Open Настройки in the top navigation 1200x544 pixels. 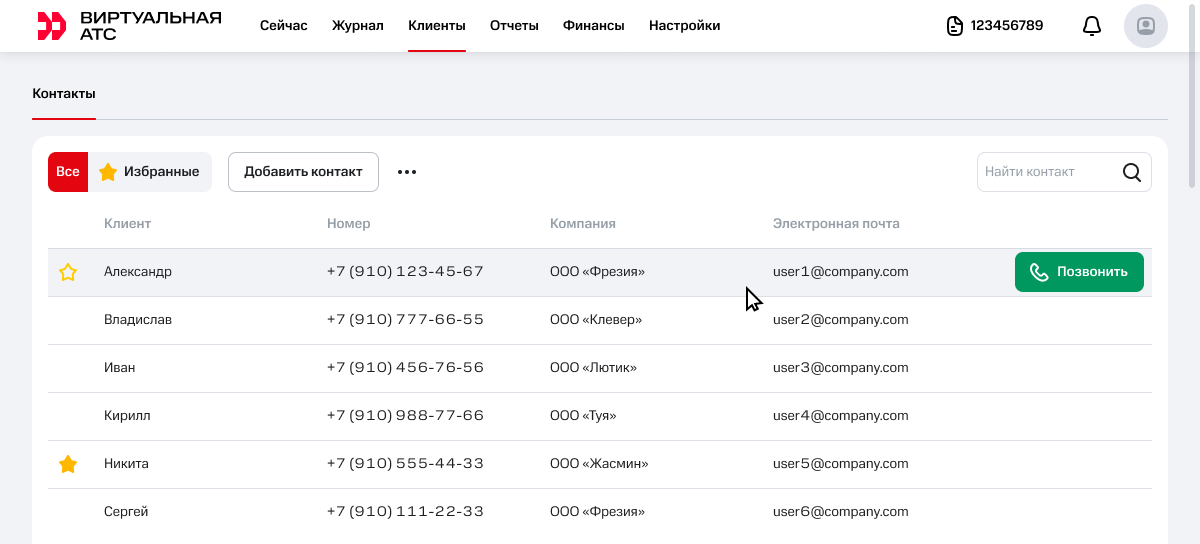[684, 26]
